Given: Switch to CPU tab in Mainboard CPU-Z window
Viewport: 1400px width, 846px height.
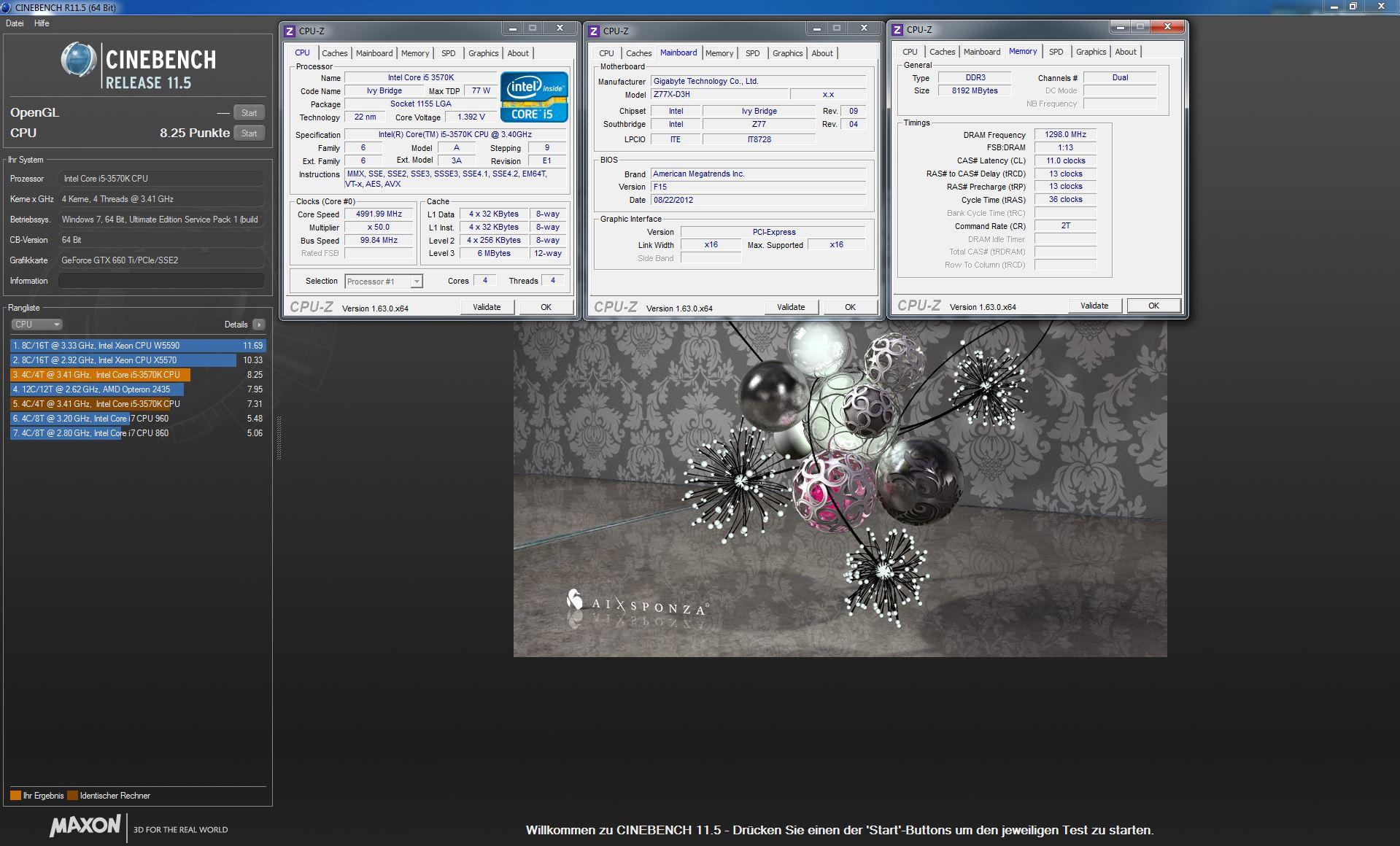Looking at the screenshot, I should pyautogui.click(x=606, y=53).
